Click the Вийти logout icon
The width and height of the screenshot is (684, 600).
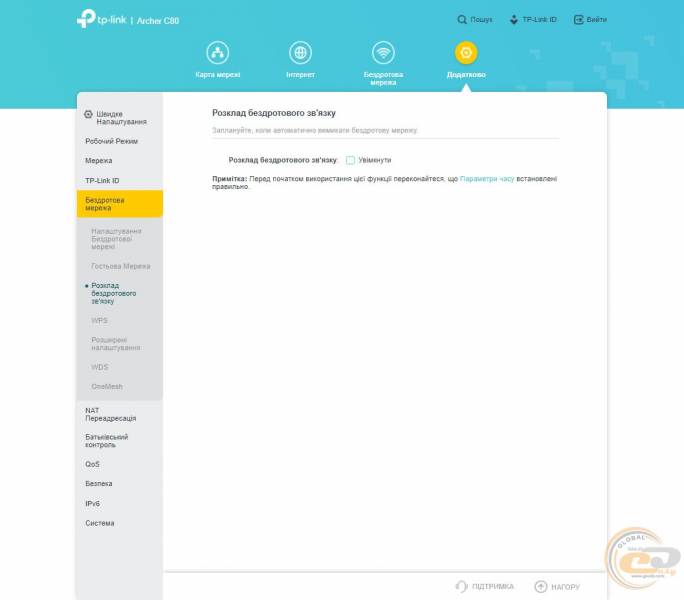[x=578, y=20]
